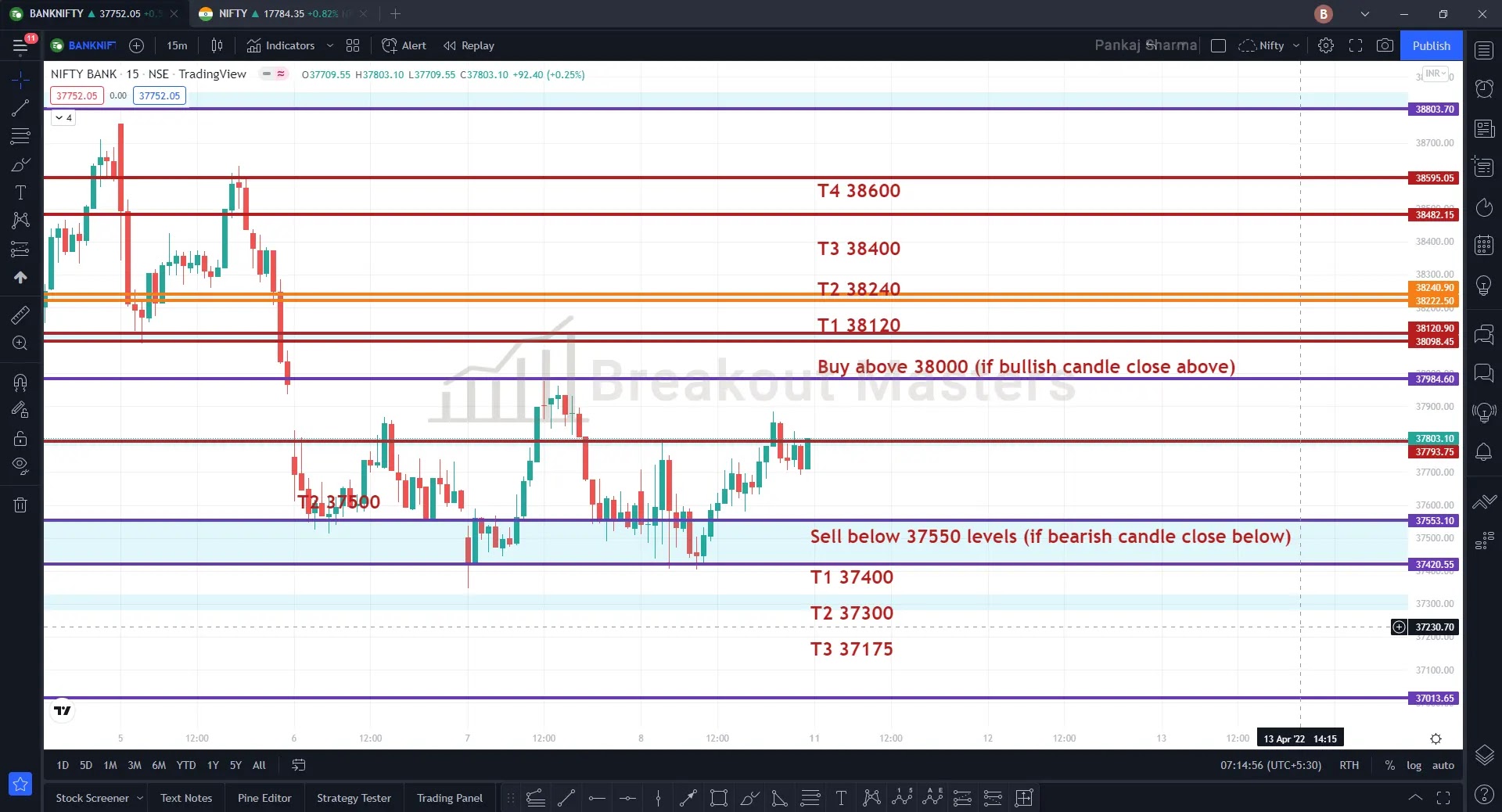Viewport: 1502px width, 812px height.
Task: Open the Brush tool in left sidebar
Action: point(20,164)
